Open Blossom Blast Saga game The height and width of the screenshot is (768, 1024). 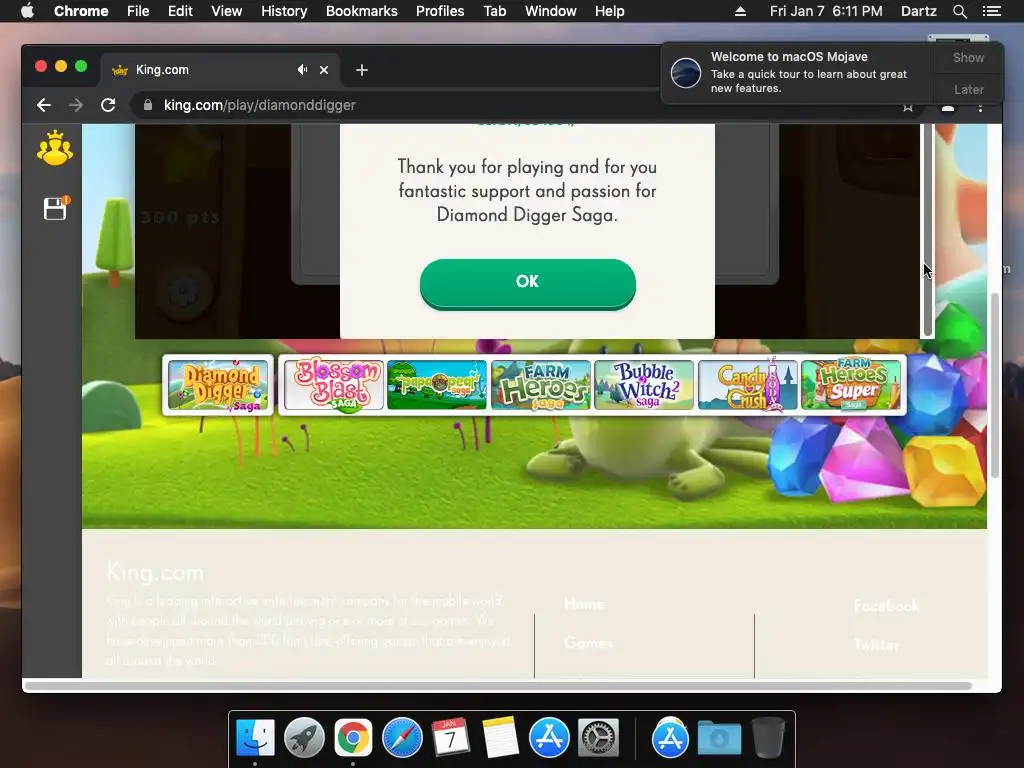tap(334, 385)
